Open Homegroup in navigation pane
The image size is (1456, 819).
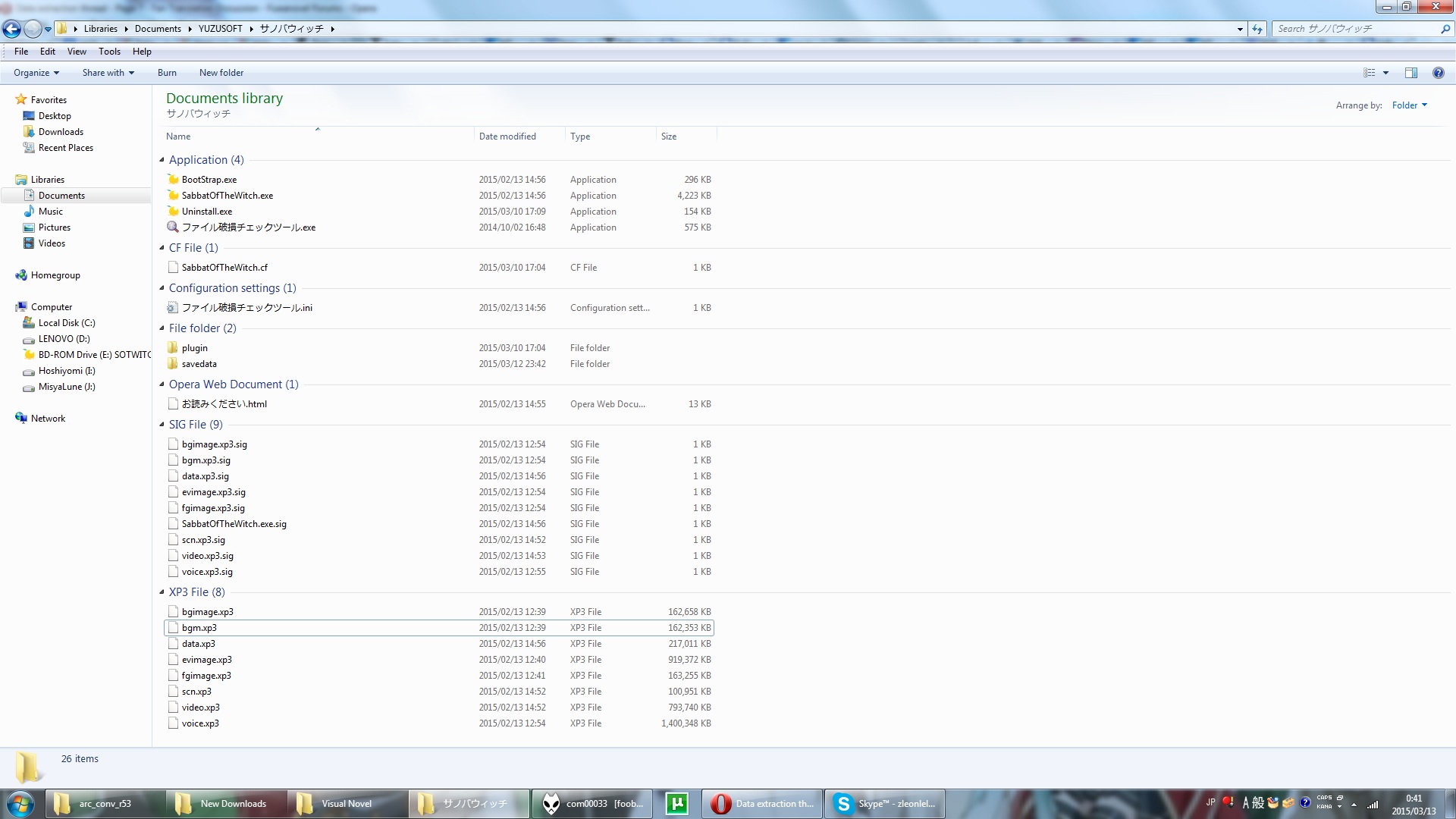[55, 275]
